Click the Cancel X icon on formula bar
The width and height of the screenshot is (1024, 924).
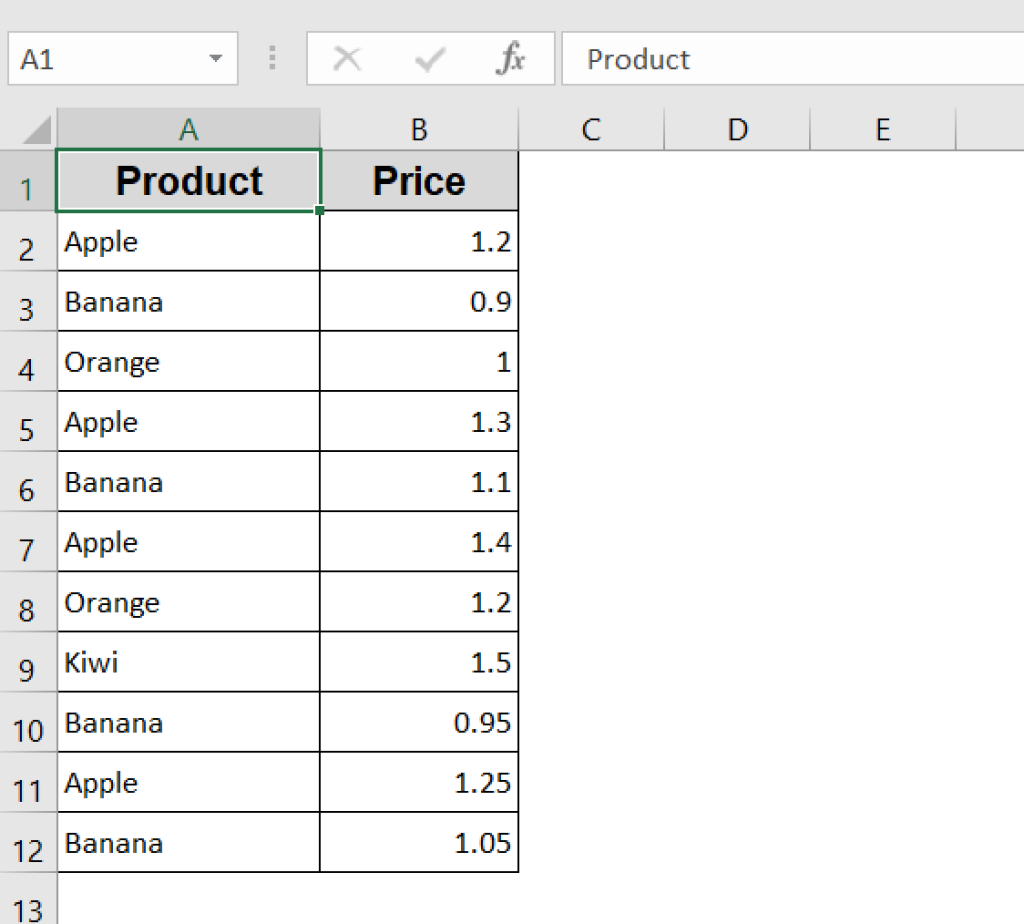point(346,59)
